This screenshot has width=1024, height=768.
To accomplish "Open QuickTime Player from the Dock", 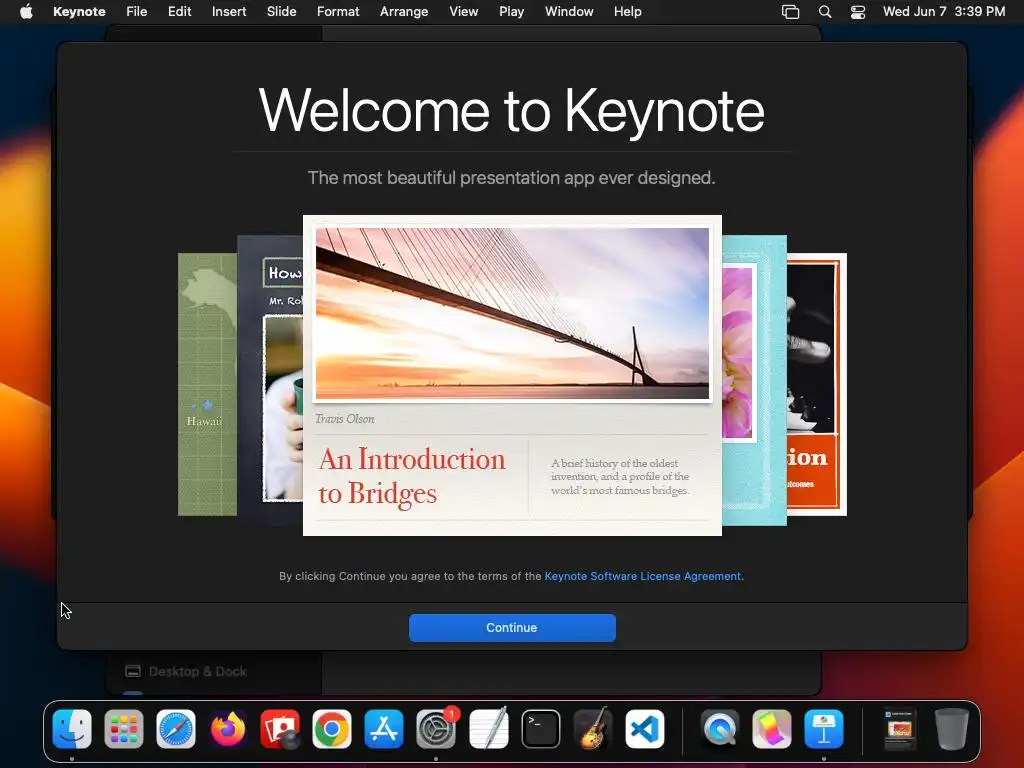I will [720, 729].
